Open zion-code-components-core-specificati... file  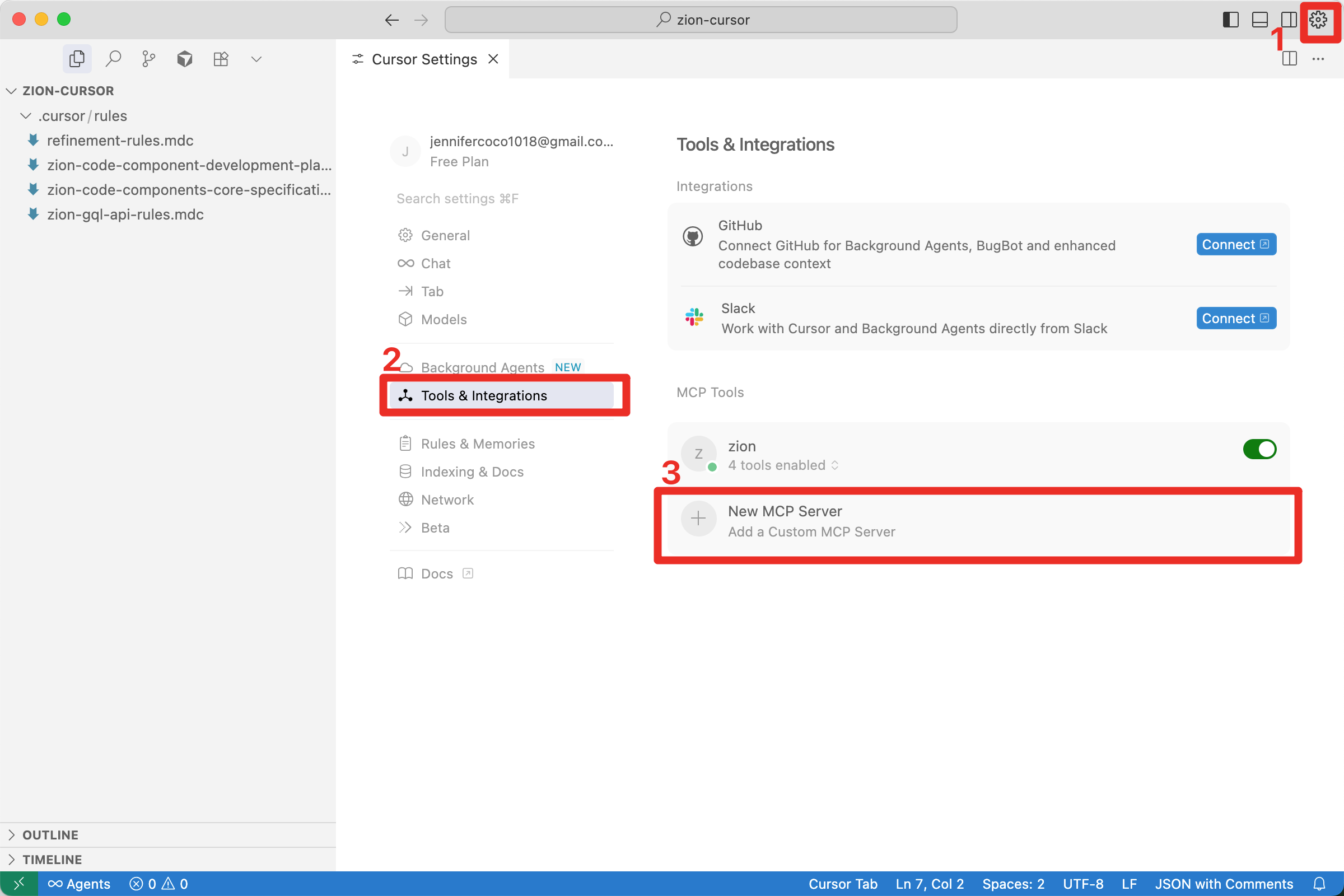pyautogui.click(x=168, y=190)
